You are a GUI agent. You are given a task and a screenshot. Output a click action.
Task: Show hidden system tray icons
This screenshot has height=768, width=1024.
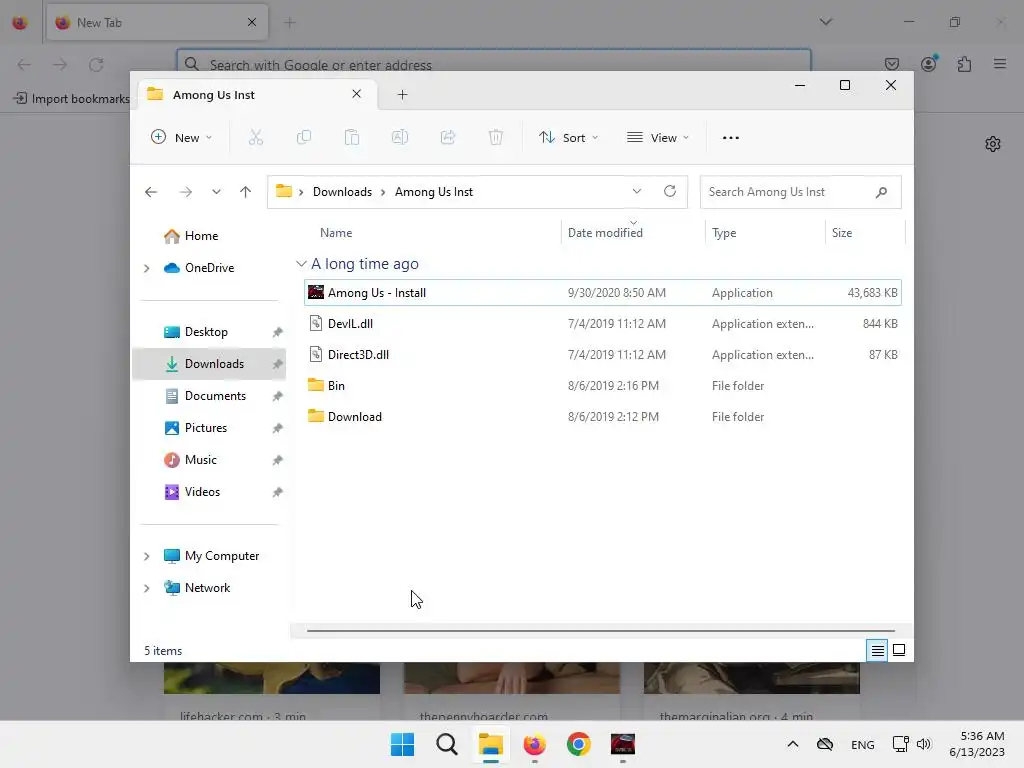click(793, 744)
